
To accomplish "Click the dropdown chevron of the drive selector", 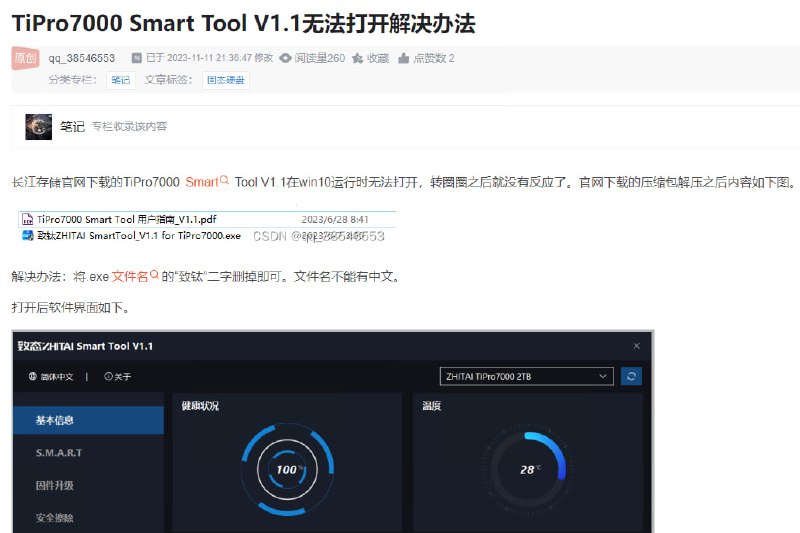I will pyautogui.click(x=603, y=376).
